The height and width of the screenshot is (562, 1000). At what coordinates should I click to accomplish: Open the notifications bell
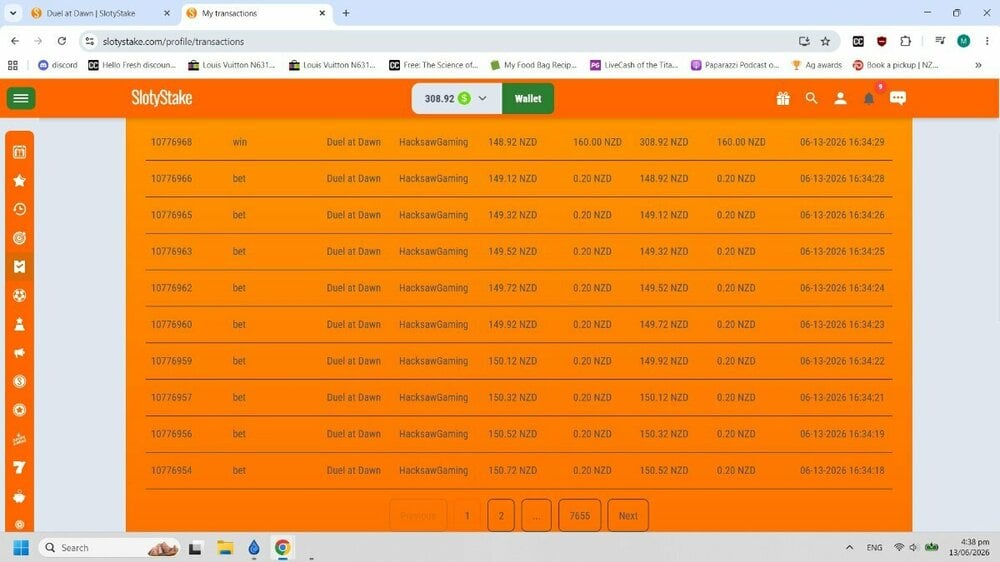869,98
